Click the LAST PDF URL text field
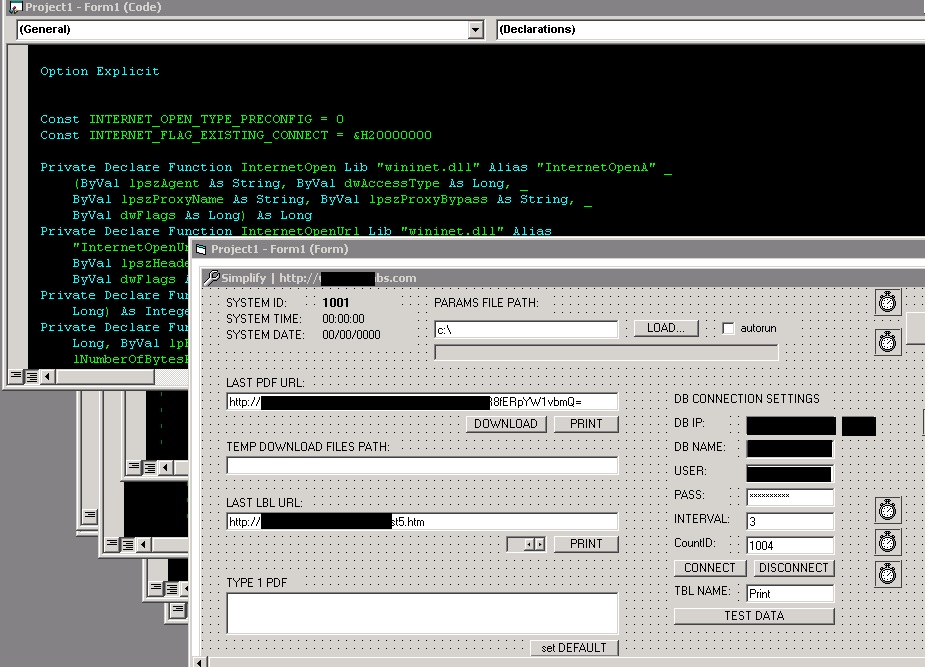Viewport: 925px width, 667px height. pyautogui.click(x=422, y=402)
